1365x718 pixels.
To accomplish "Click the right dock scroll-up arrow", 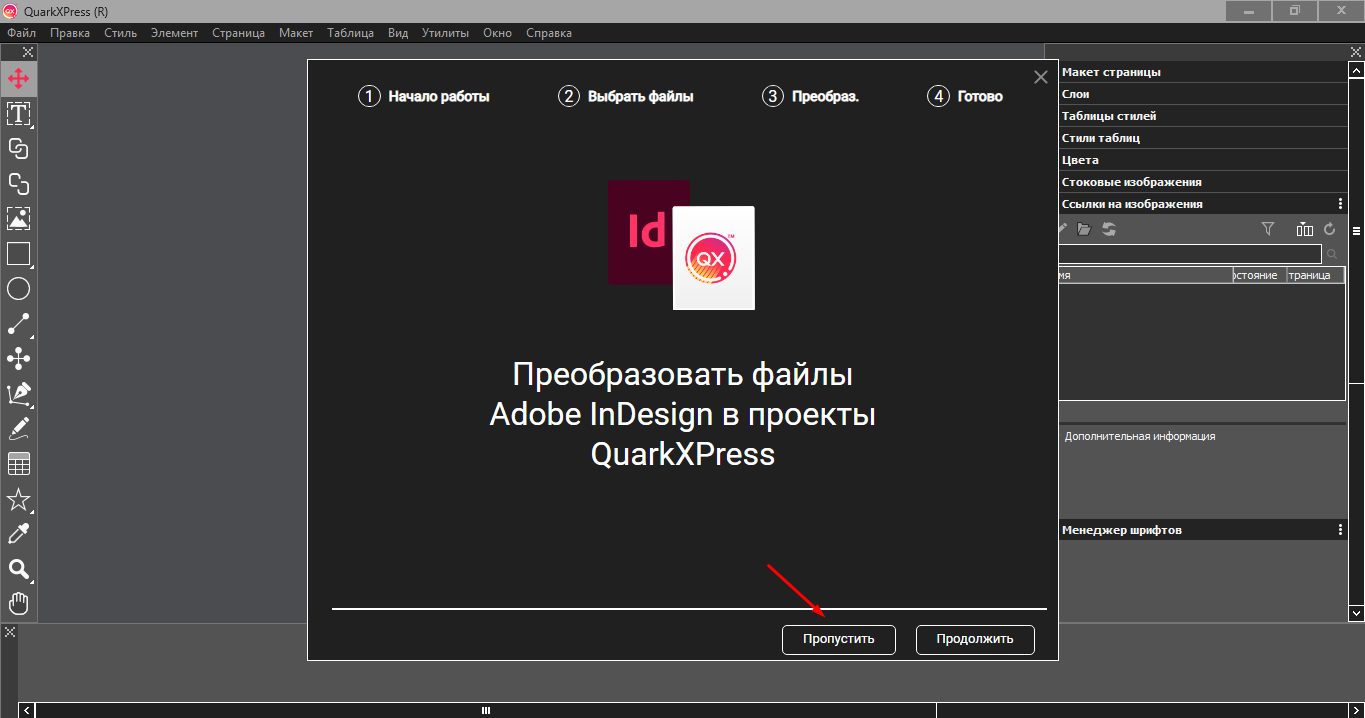I will point(1356,72).
